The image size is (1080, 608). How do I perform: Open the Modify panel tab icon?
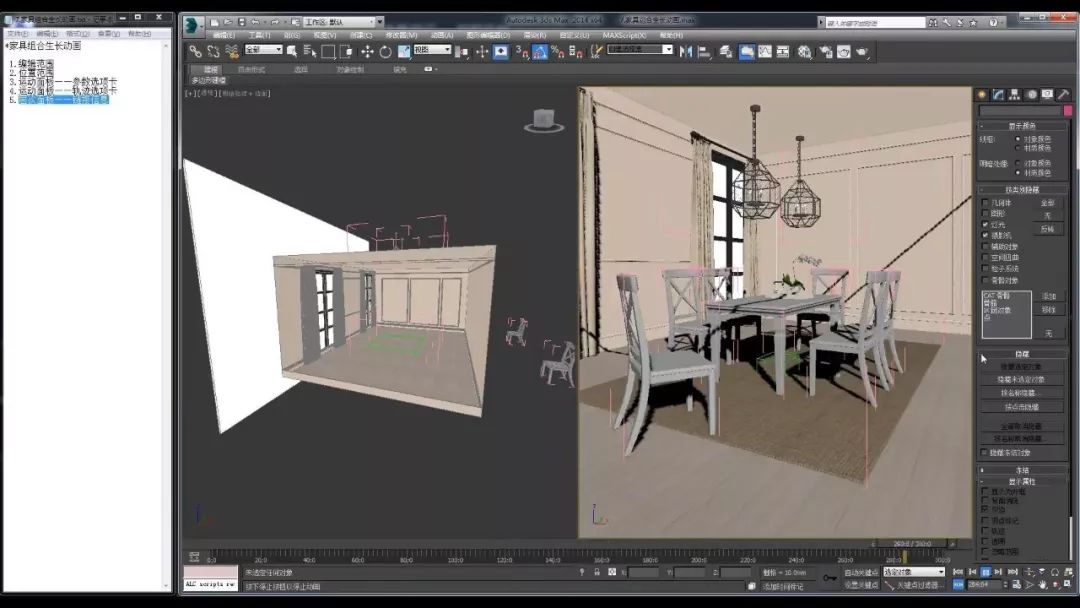[998, 94]
